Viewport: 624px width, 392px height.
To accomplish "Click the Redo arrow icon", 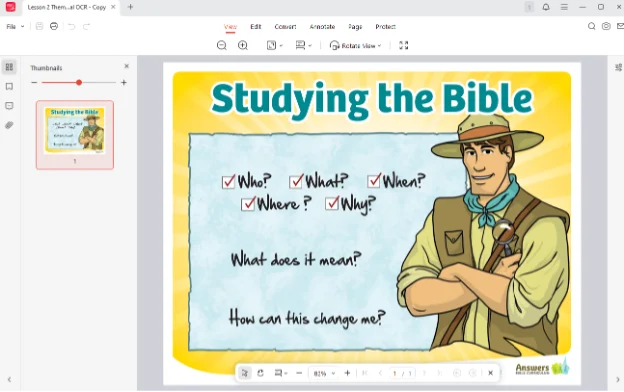I will click(86, 27).
